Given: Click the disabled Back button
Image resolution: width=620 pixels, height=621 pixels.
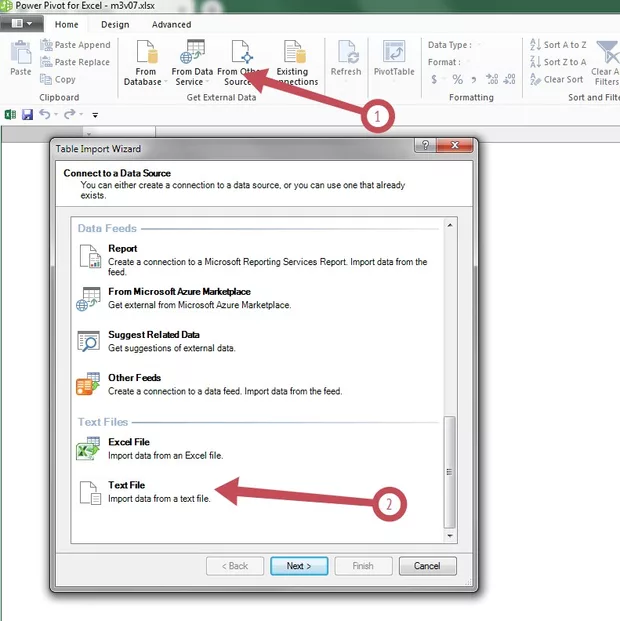Looking at the screenshot, I should tap(235, 566).
